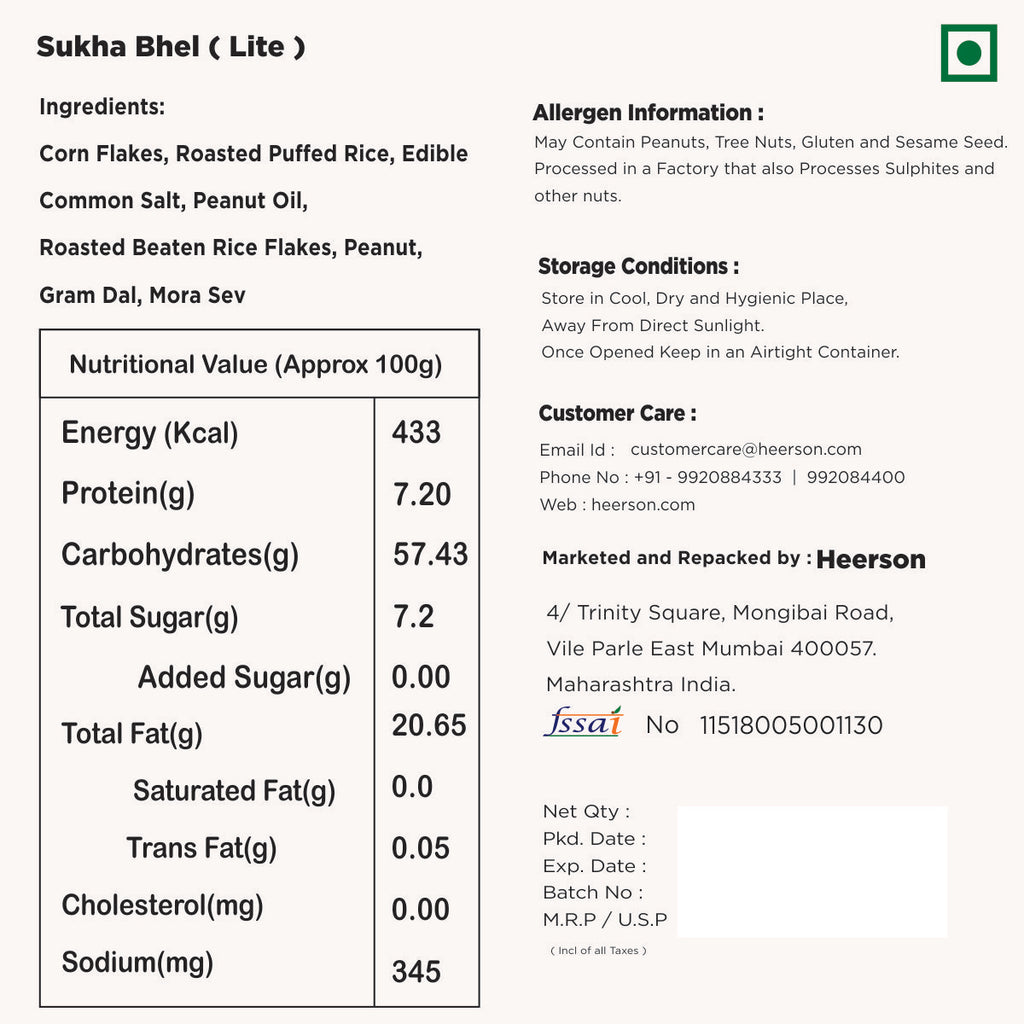This screenshot has width=1024, height=1024.
Task: Select the Sodium(mg) value 345
Action: (x=416, y=971)
